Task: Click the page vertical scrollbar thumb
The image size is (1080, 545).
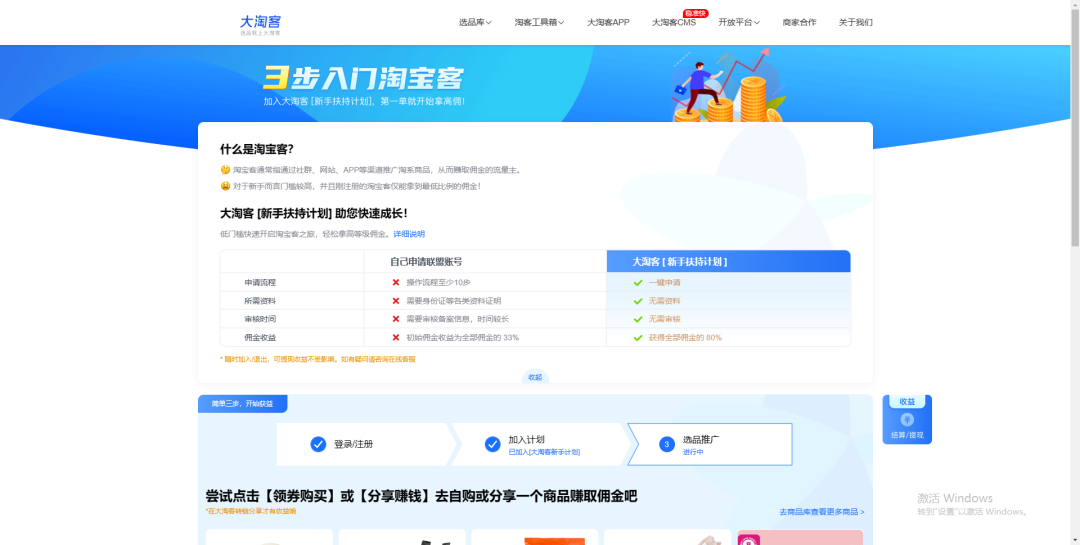Action: click(1074, 127)
